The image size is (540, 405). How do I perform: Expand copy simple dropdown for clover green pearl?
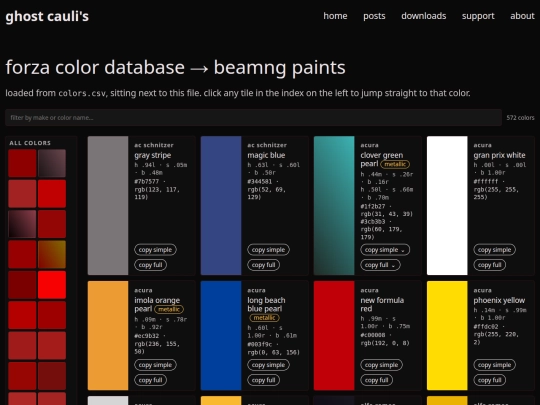coord(385,250)
